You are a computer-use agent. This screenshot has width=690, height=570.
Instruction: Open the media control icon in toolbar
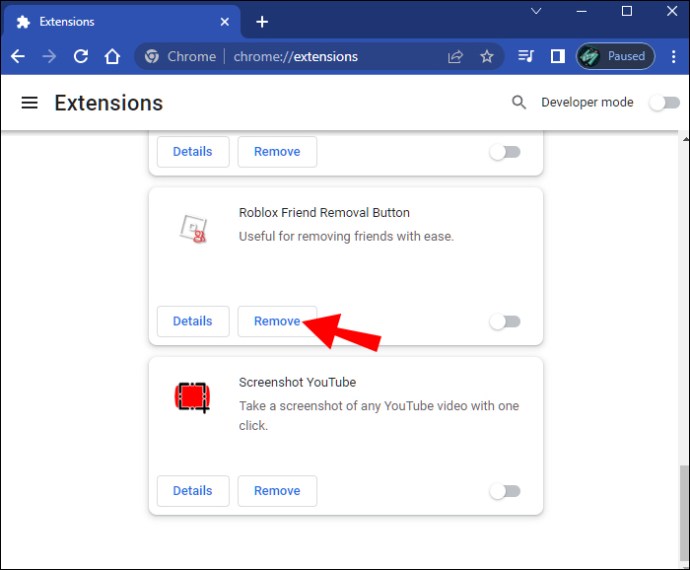526,56
